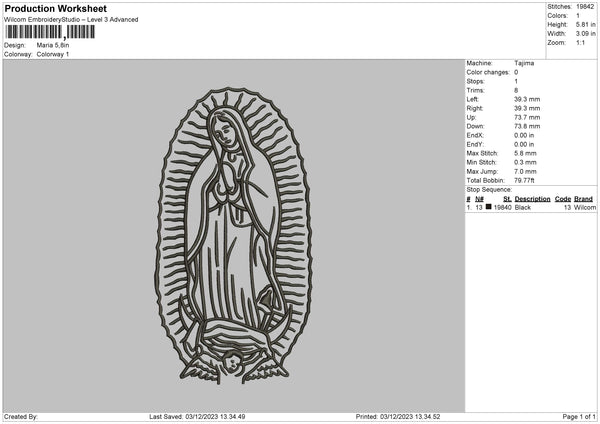The width and height of the screenshot is (600, 424).
Task: Click the EndY value 0.00 in
Action: (x=524, y=145)
